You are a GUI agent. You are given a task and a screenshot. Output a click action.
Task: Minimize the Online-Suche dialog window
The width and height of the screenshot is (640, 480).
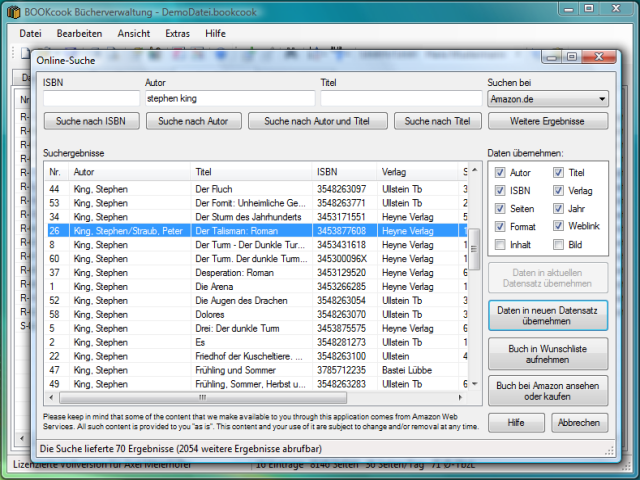(553, 58)
